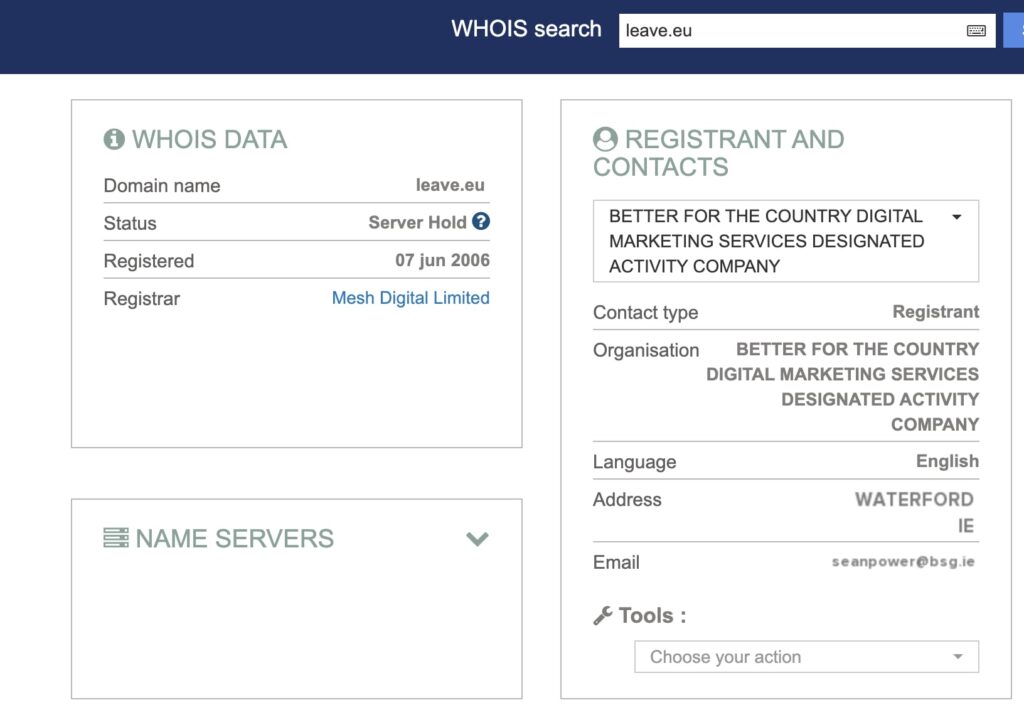Click the Email field label
Viewport: 1024px width, 705px height.
click(x=616, y=562)
